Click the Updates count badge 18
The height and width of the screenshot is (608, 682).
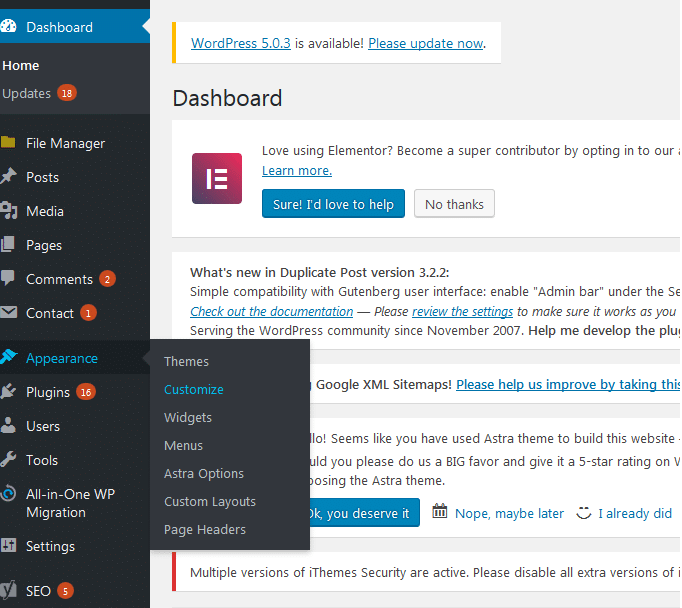[x=67, y=93]
